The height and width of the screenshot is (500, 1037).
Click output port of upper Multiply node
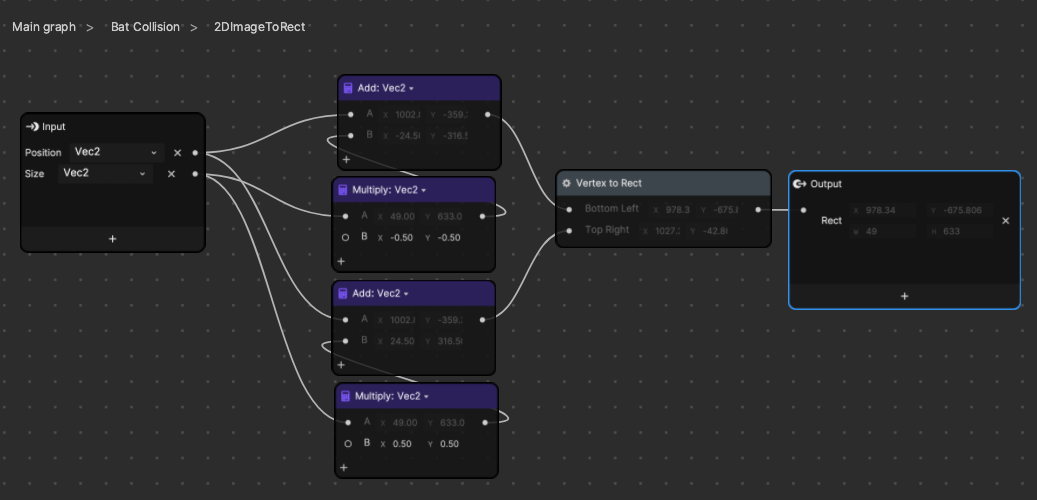tap(482, 216)
